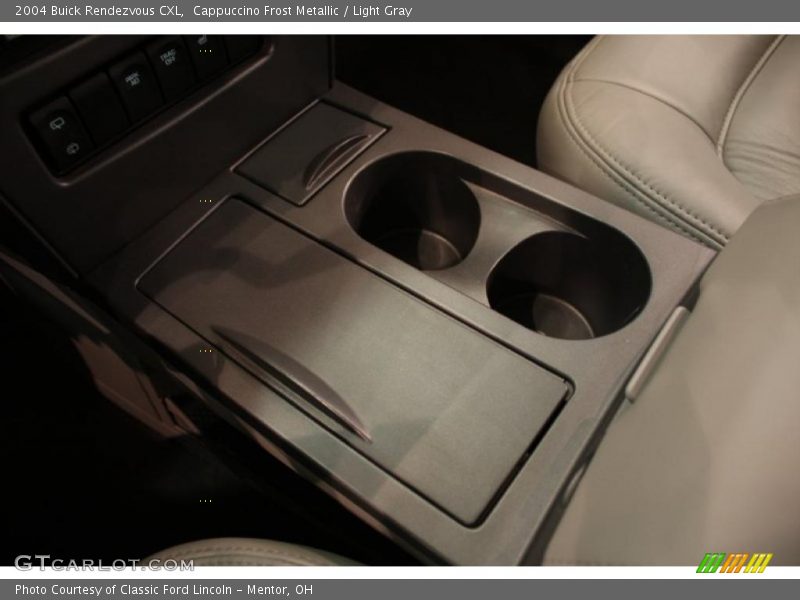This screenshot has width=800, height=600.
Task: Select the "Cappuccino Frost Metallic / Light Gray" caption
Action: click(303, 11)
